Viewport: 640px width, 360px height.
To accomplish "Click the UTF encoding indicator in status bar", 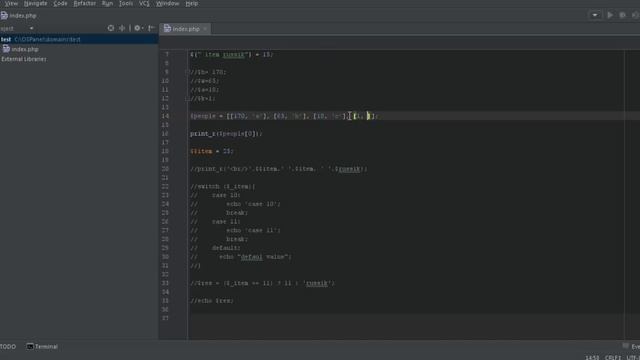I will 633,358.
